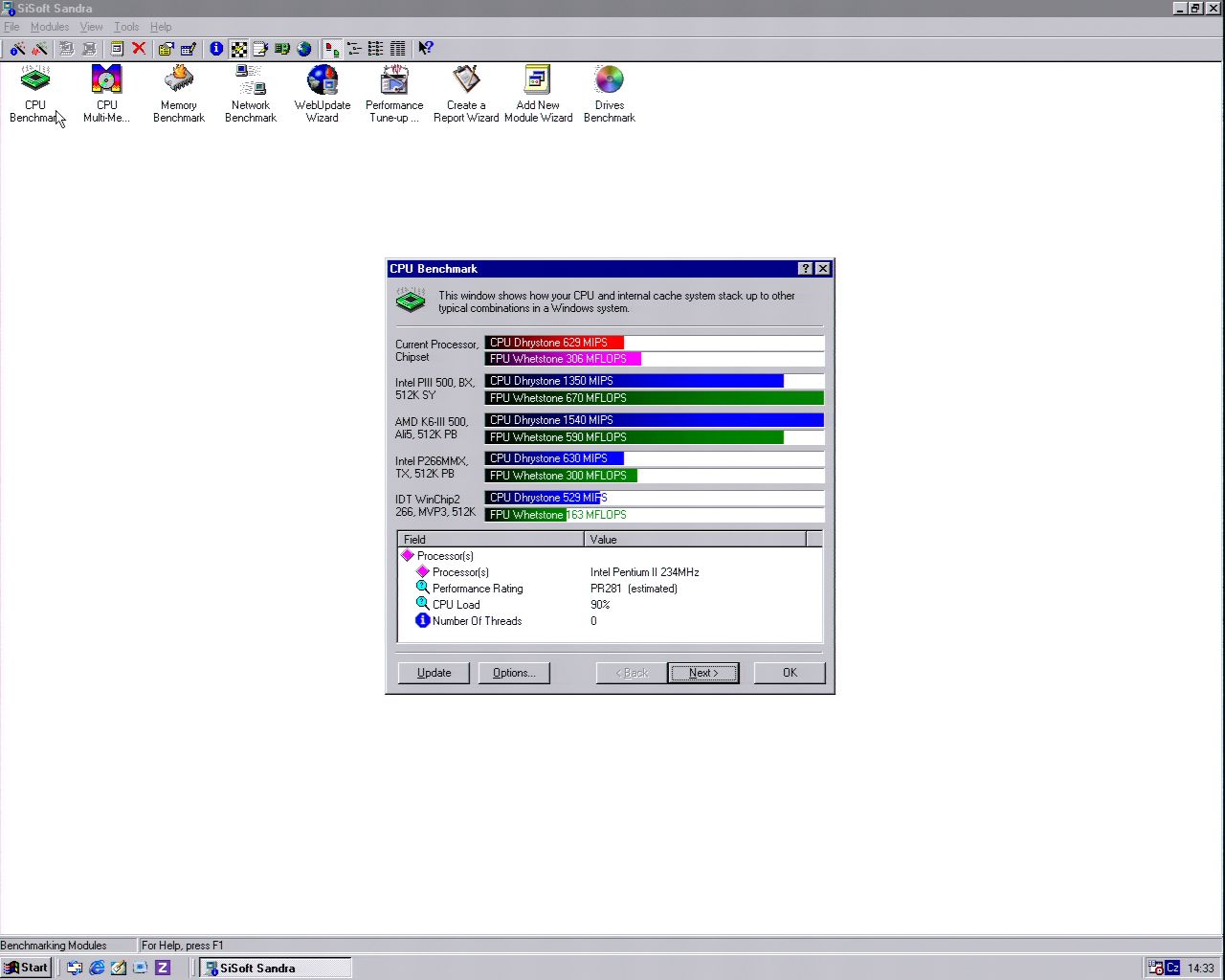Open the Memory Benchmark module
1225x980 pixels.
click(179, 80)
